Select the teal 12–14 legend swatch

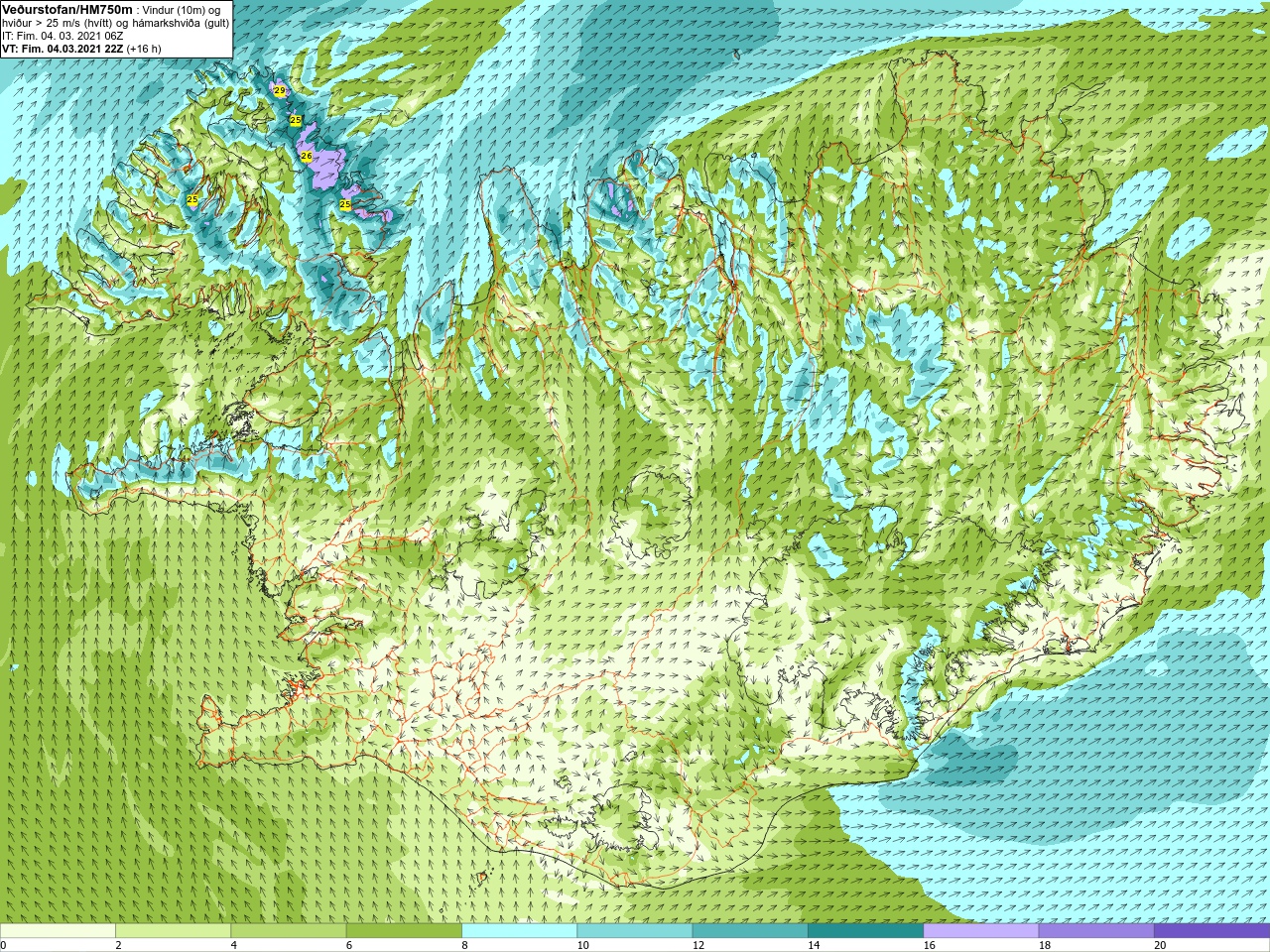coord(750,931)
